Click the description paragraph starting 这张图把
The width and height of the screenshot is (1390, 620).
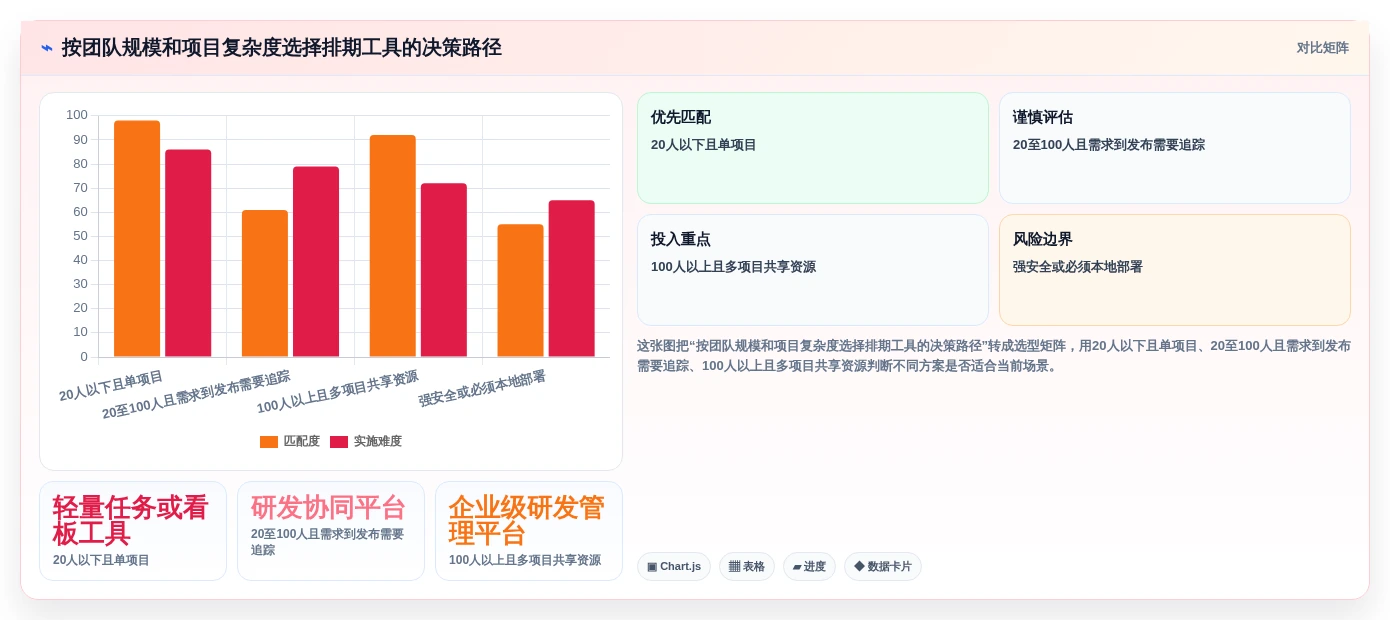pos(994,356)
